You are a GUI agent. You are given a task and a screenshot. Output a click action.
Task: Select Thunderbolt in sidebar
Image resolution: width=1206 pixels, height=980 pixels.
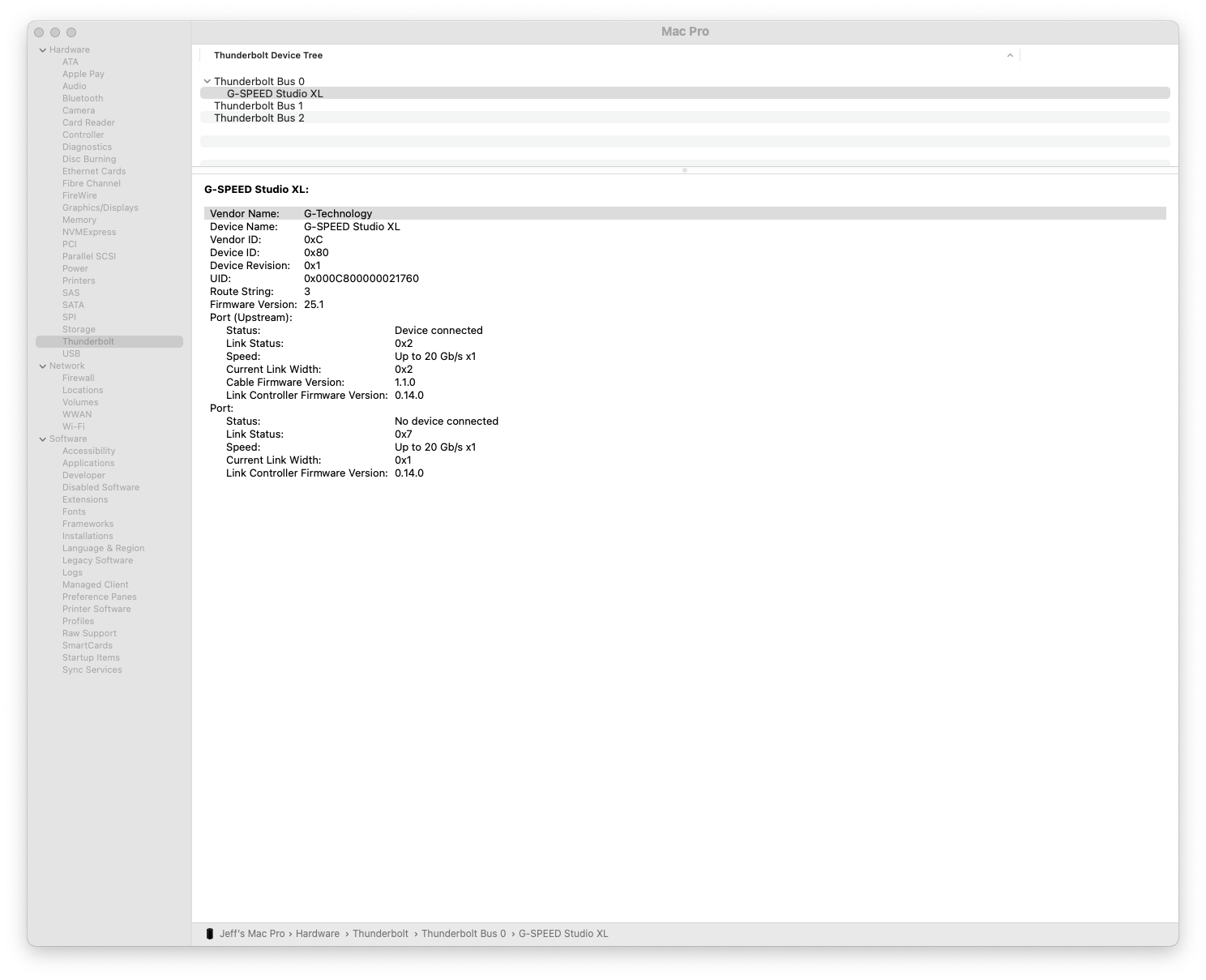click(x=109, y=341)
